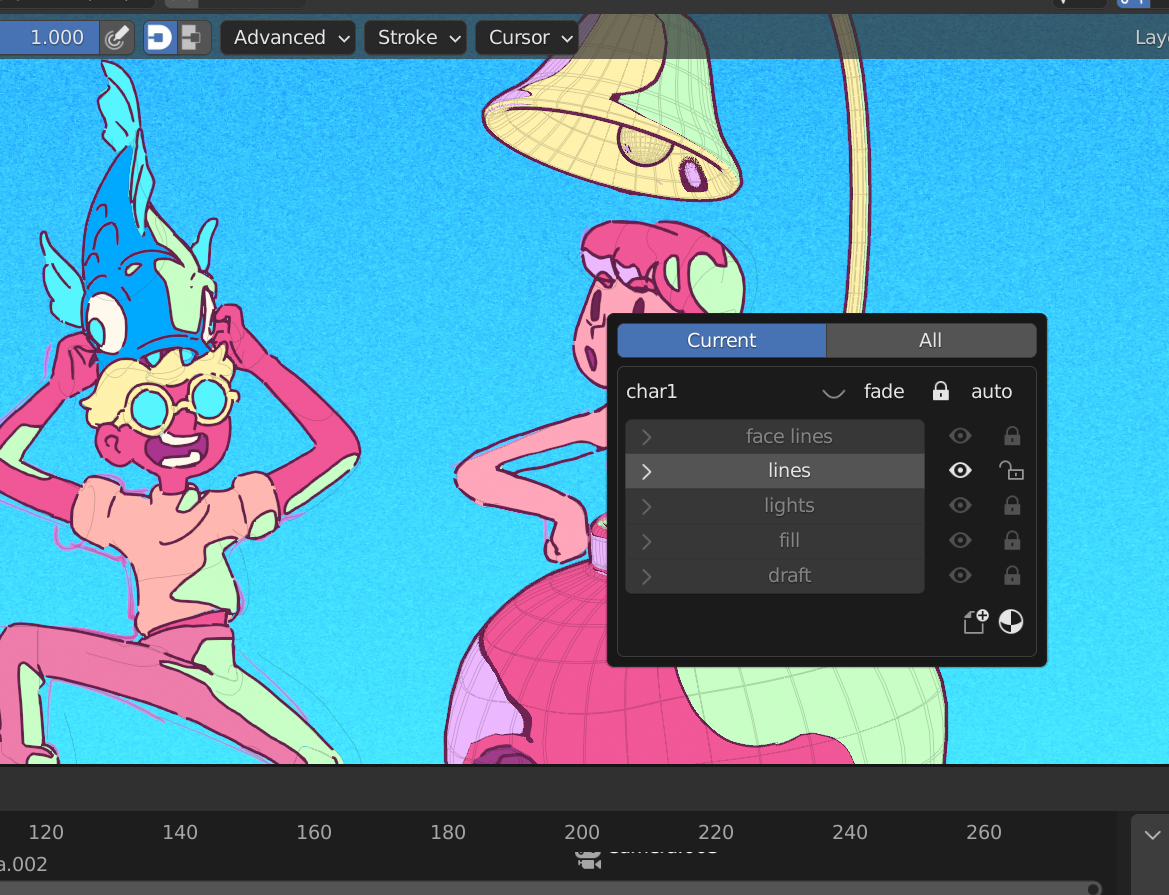Switch to the All tab
1169x895 pixels.
930,340
